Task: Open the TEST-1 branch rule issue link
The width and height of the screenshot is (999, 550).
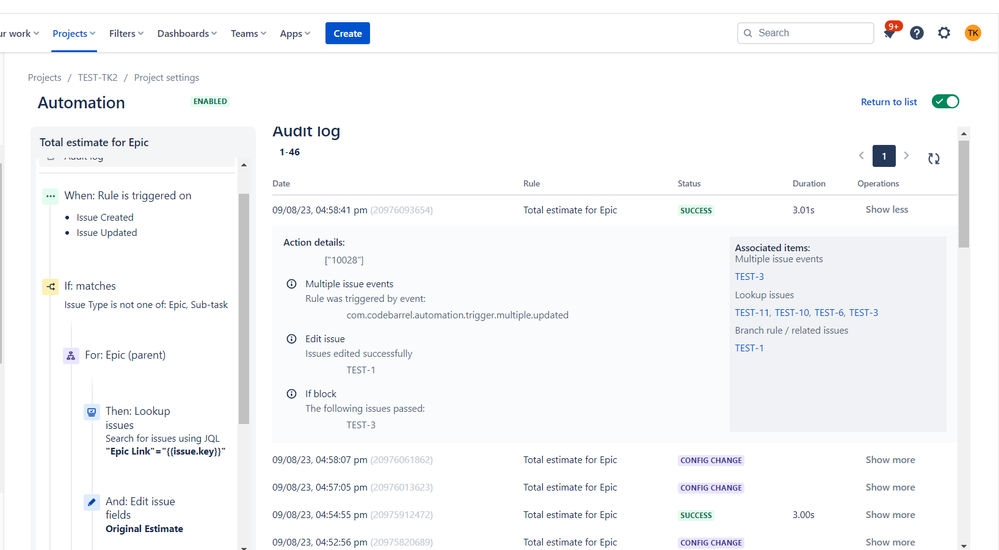Action: tap(749, 348)
